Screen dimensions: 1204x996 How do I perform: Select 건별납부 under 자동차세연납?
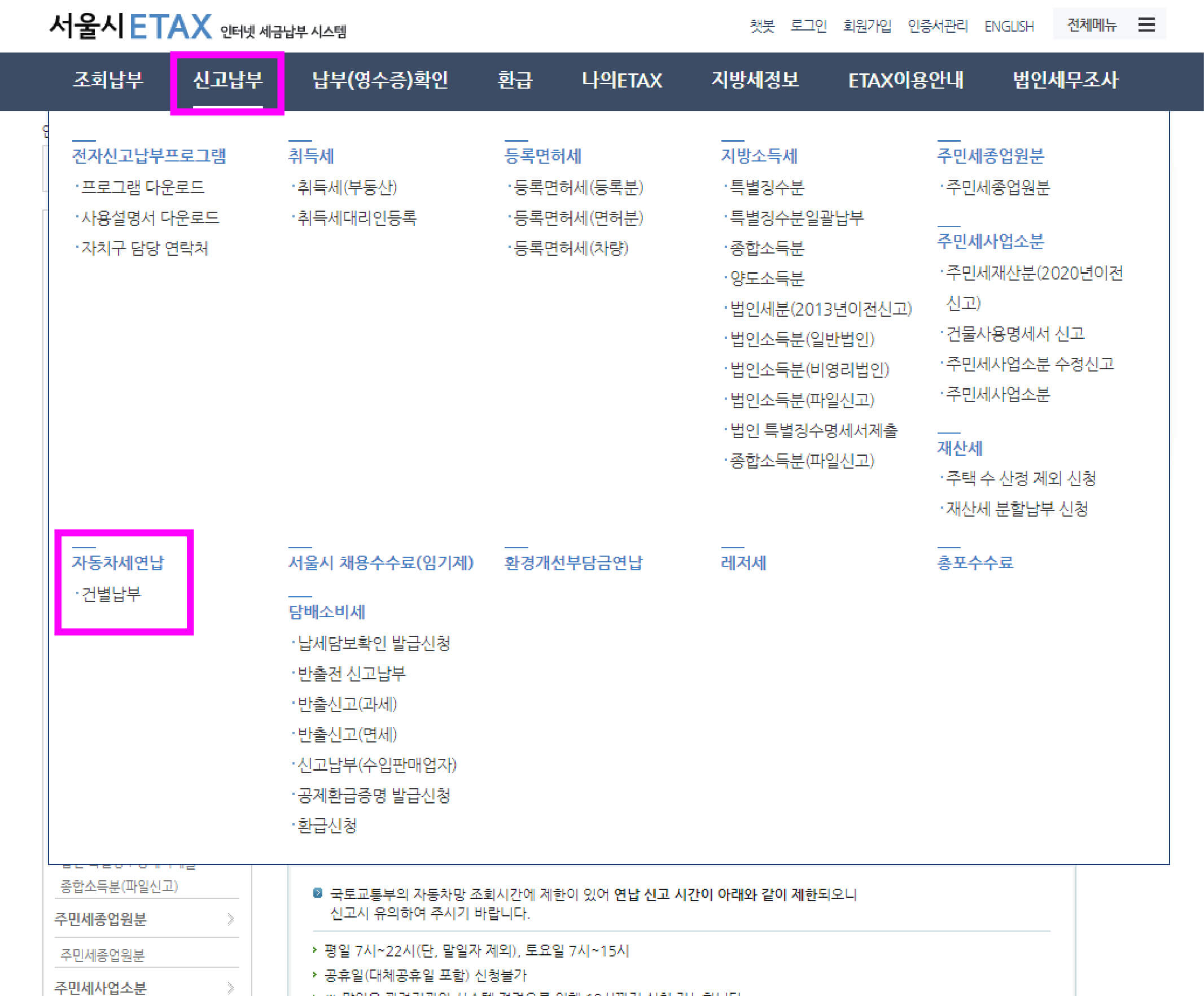tap(111, 593)
